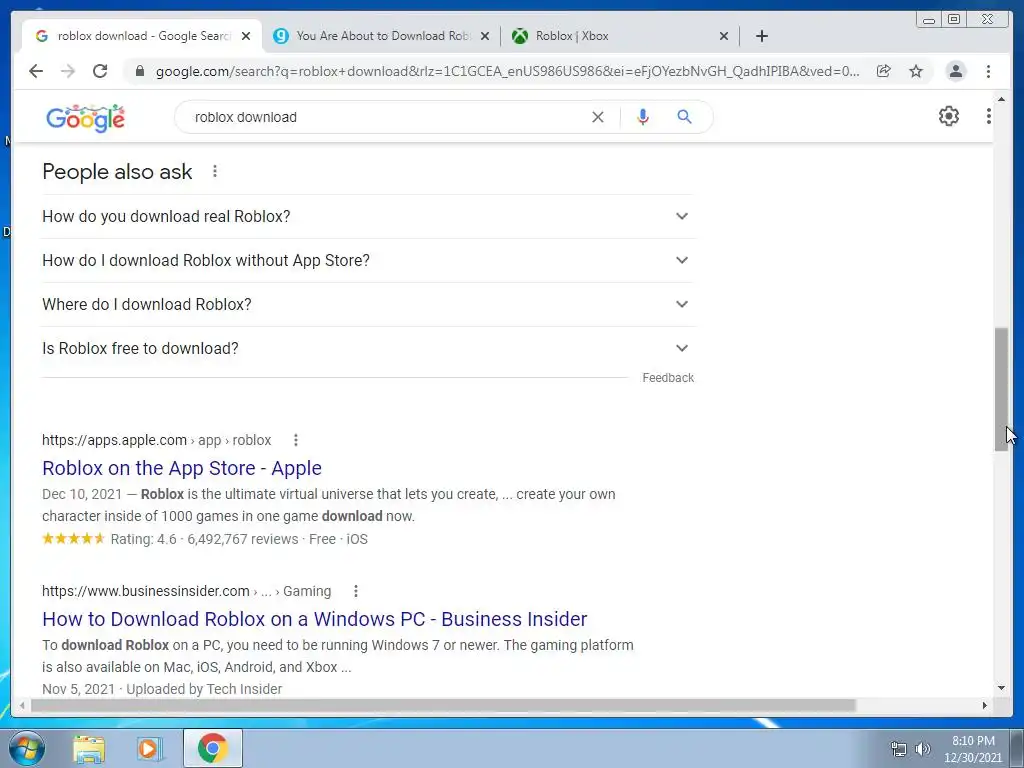The width and height of the screenshot is (1024, 768).
Task: Expand Where do I download Roblox?
Action: point(368,304)
